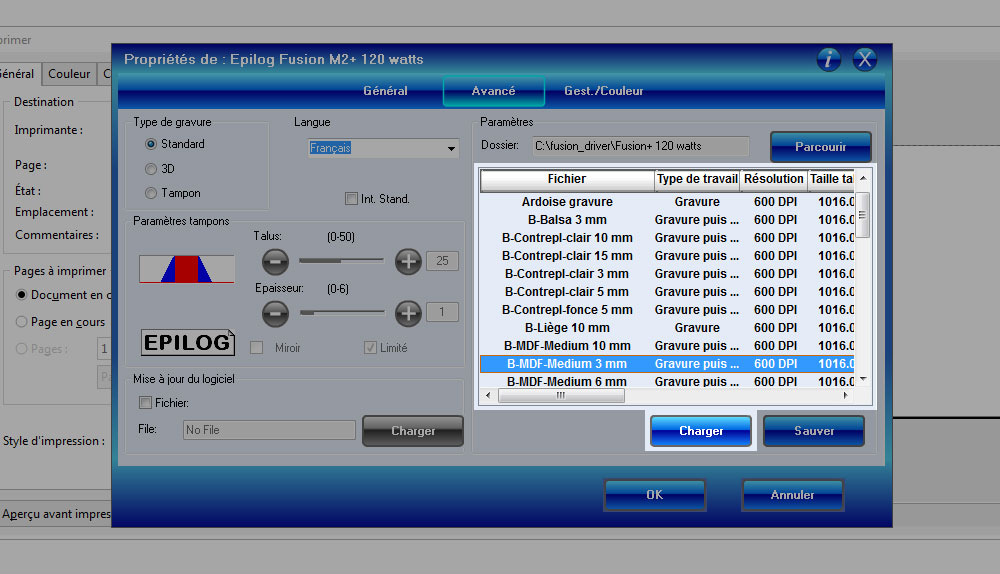Click the horizontal scrollbar thumb
This screenshot has width=1000, height=574.
(x=561, y=395)
